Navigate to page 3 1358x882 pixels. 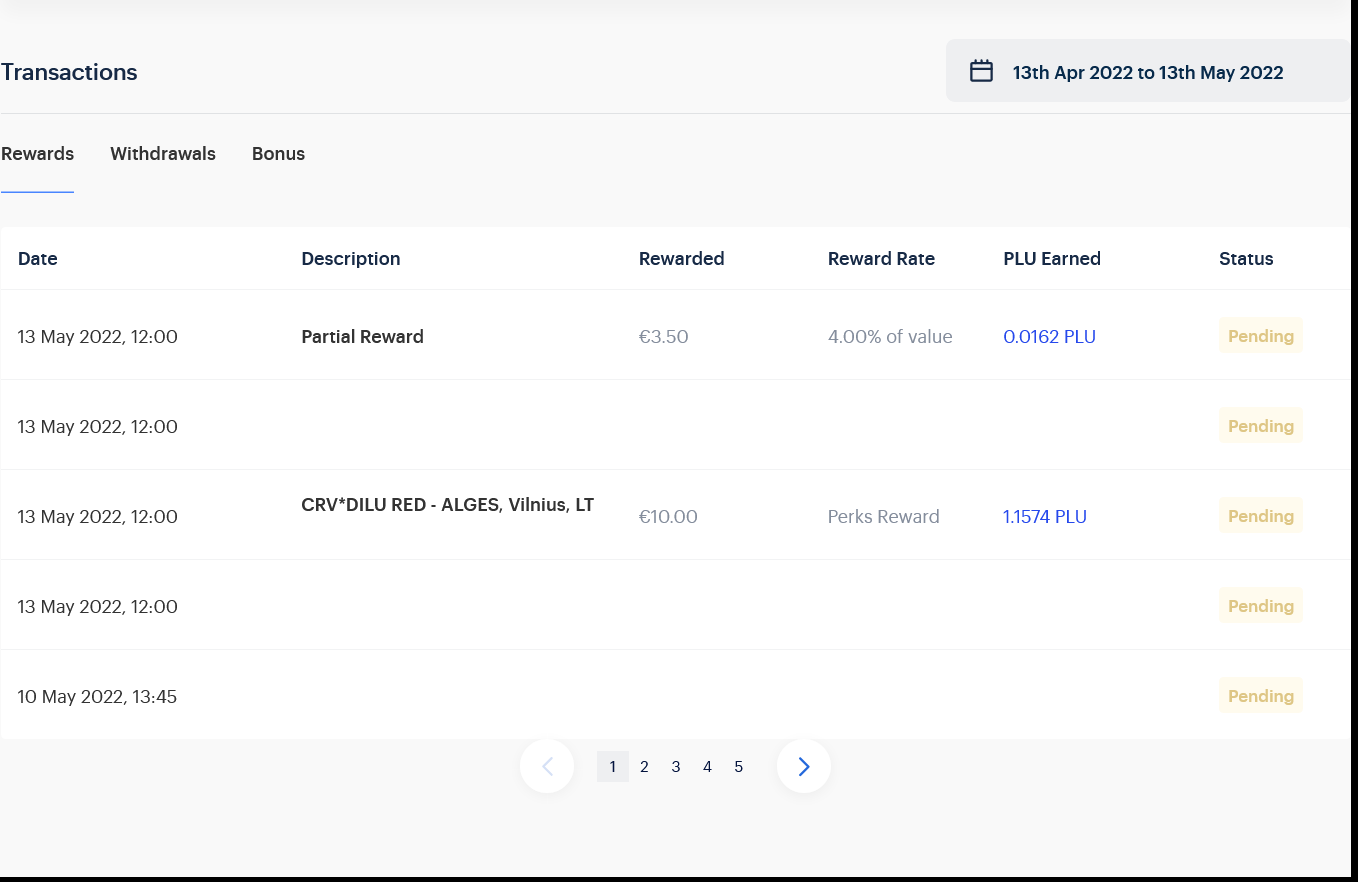(676, 767)
